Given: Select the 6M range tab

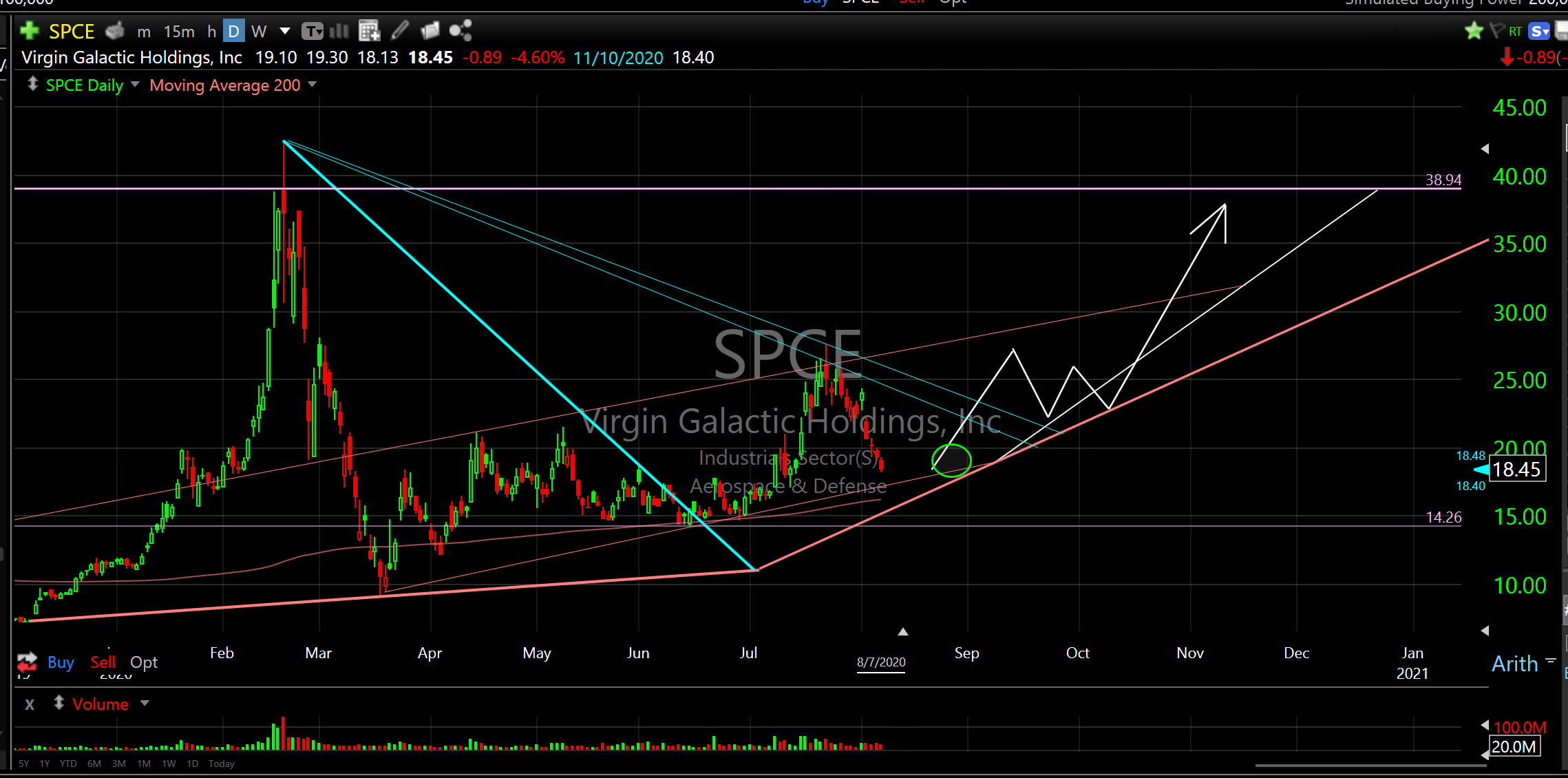Looking at the screenshot, I should tap(94, 764).
